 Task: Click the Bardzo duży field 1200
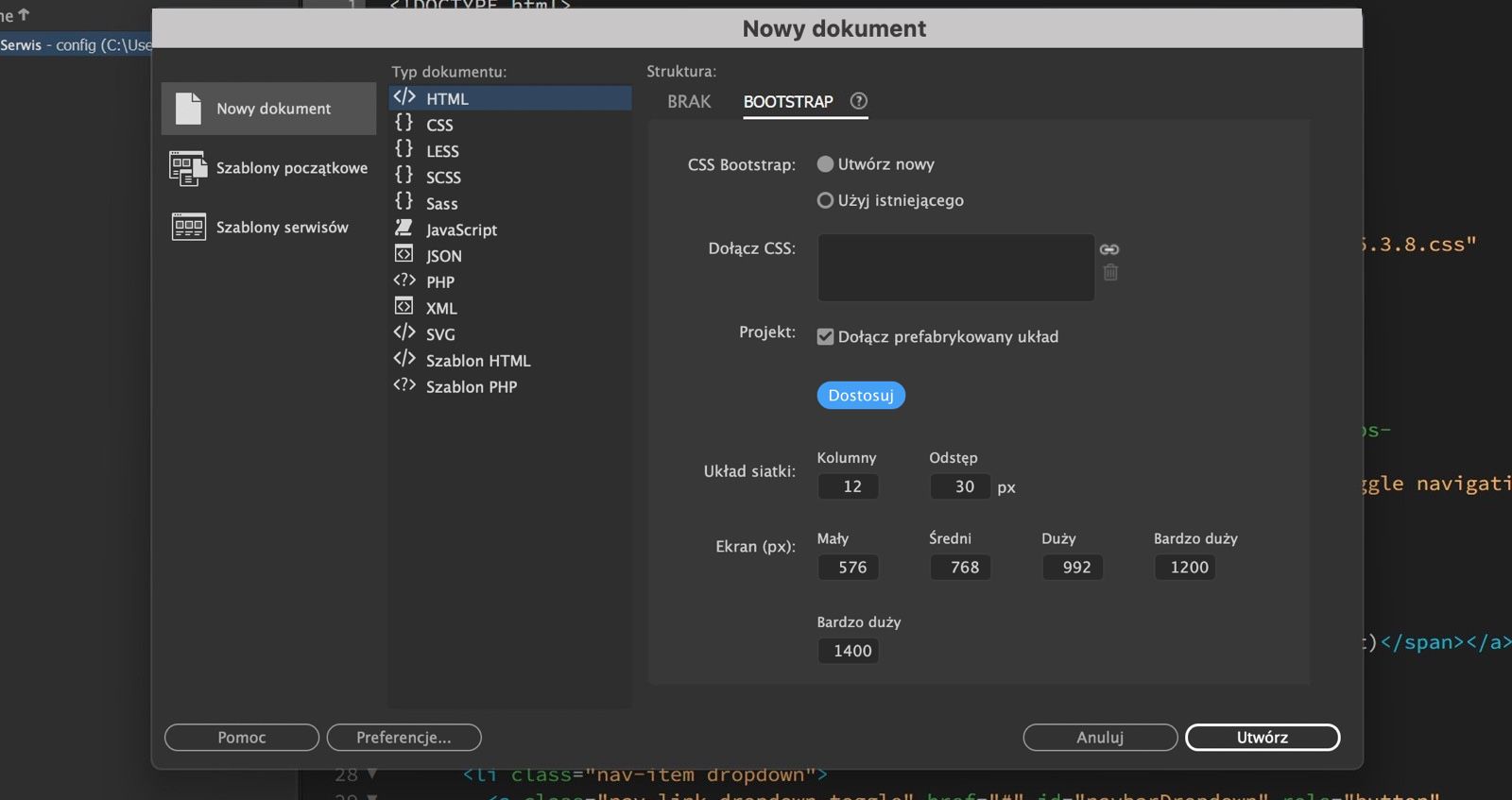pos(1185,568)
